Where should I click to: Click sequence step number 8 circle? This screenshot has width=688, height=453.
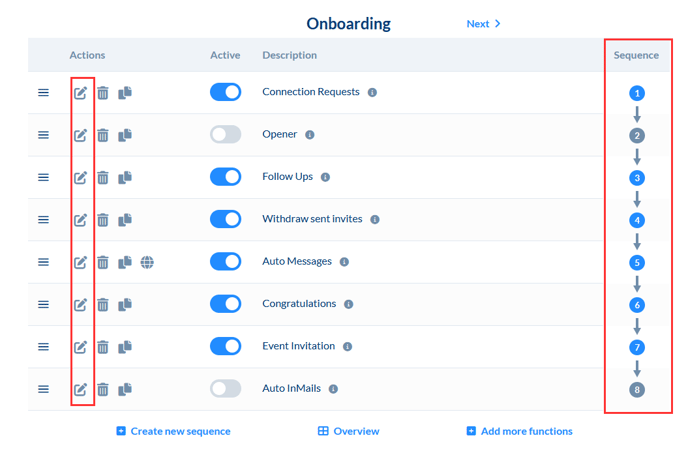[637, 390]
